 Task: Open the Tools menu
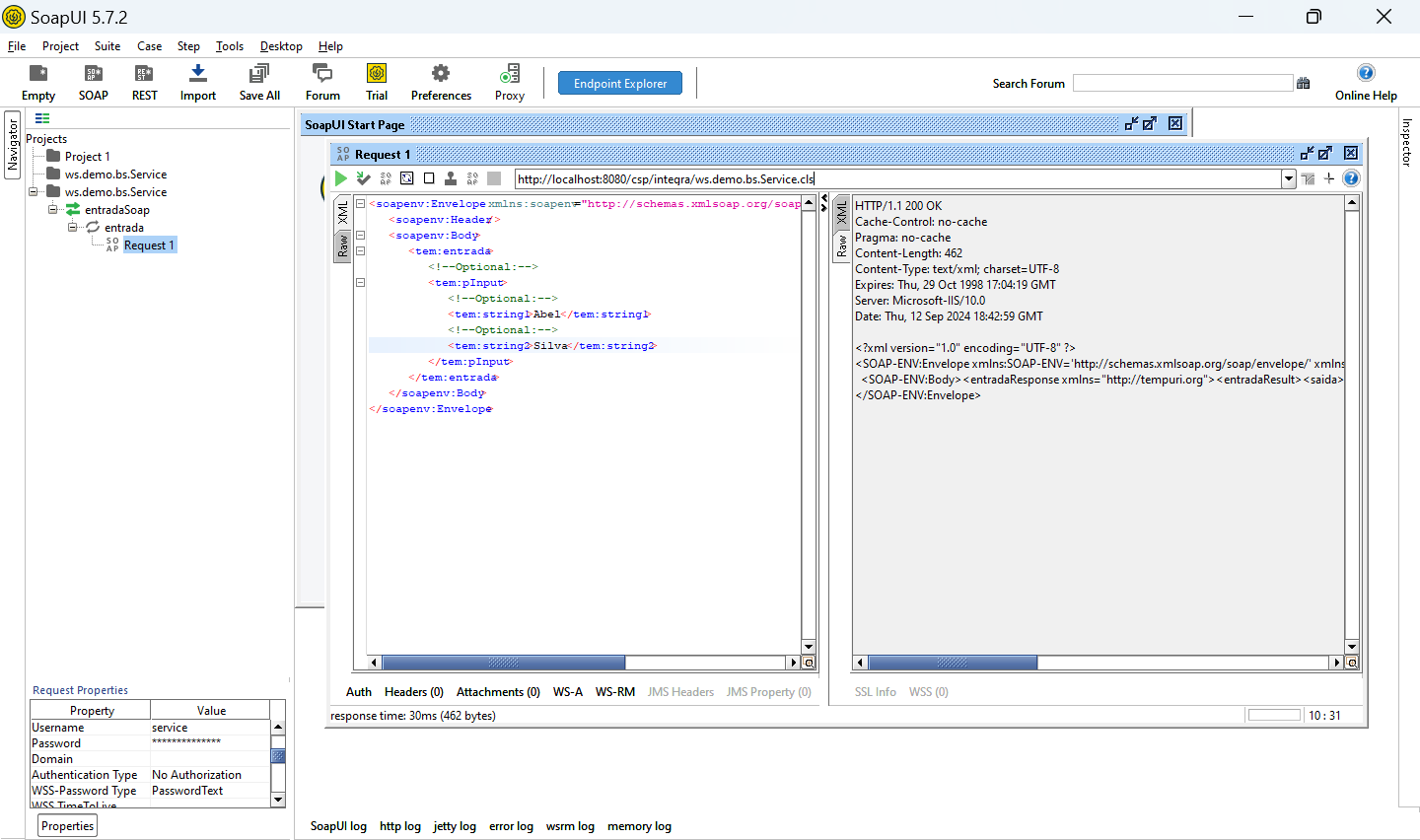pyautogui.click(x=230, y=46)
